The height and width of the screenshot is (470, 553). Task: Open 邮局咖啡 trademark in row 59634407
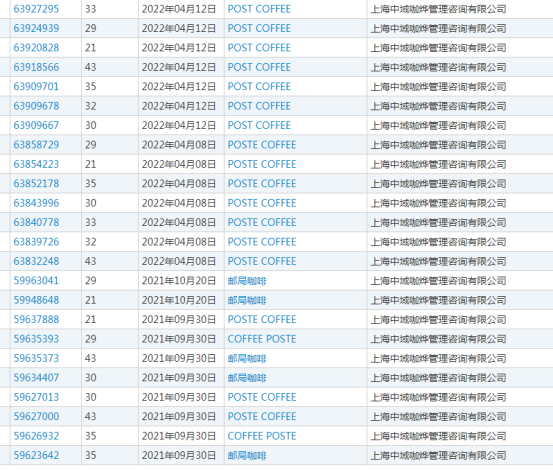tap(247, 378)
